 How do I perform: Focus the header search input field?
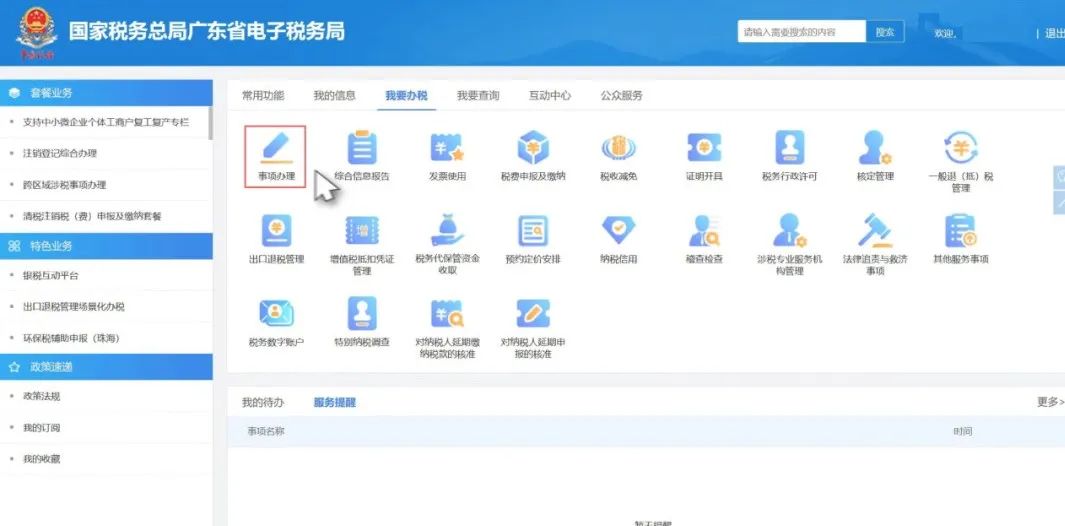point(801,31)
